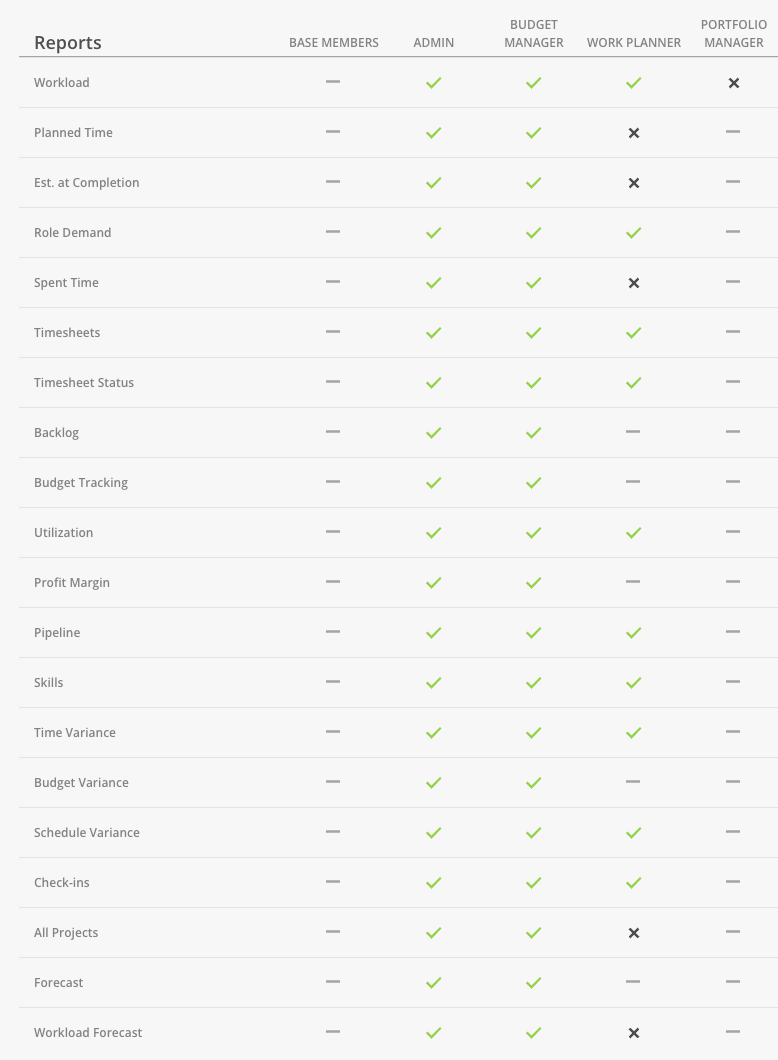Click the Work Planner X in Planned Time row
This screenshot has width=778, height=1060.
633,132
